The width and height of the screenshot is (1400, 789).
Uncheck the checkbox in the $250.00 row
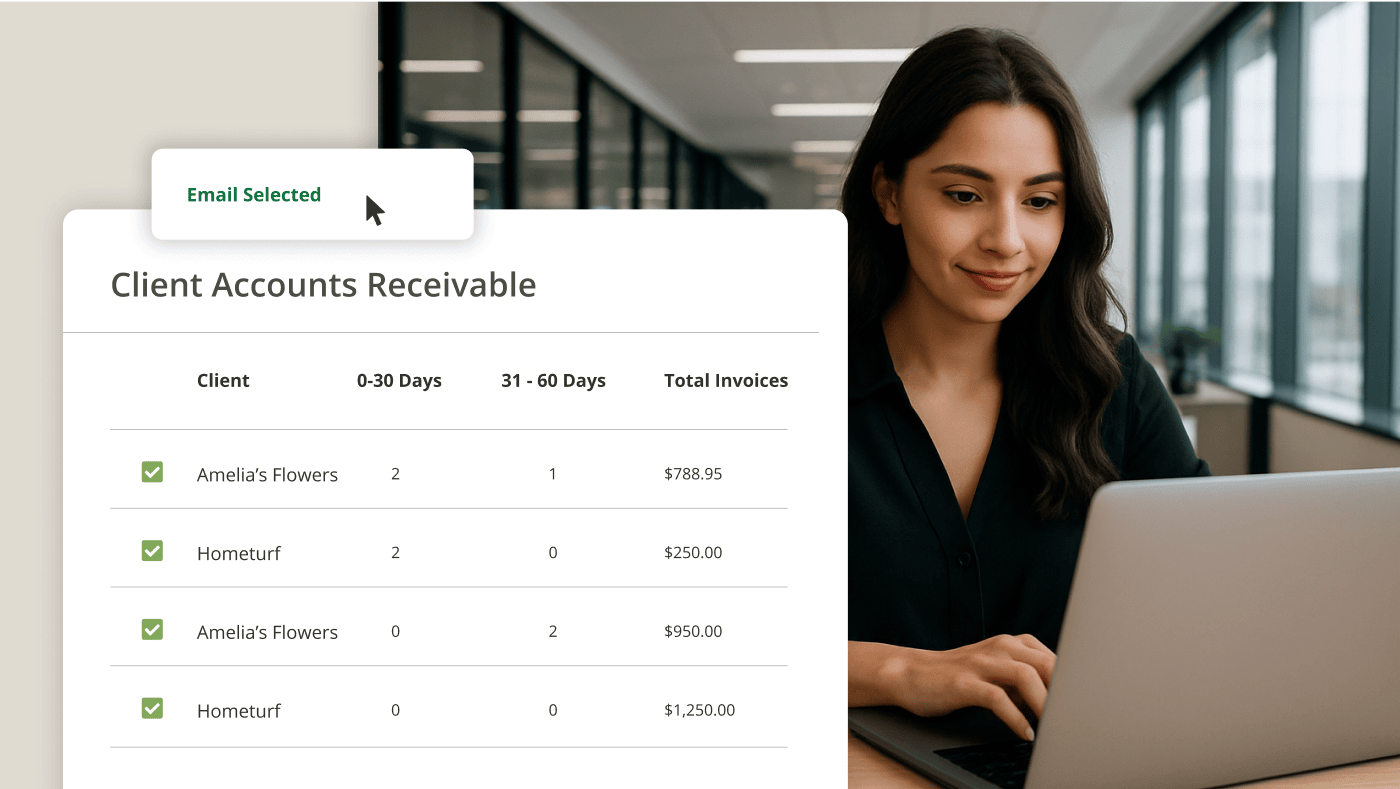(x=152, y=551)
